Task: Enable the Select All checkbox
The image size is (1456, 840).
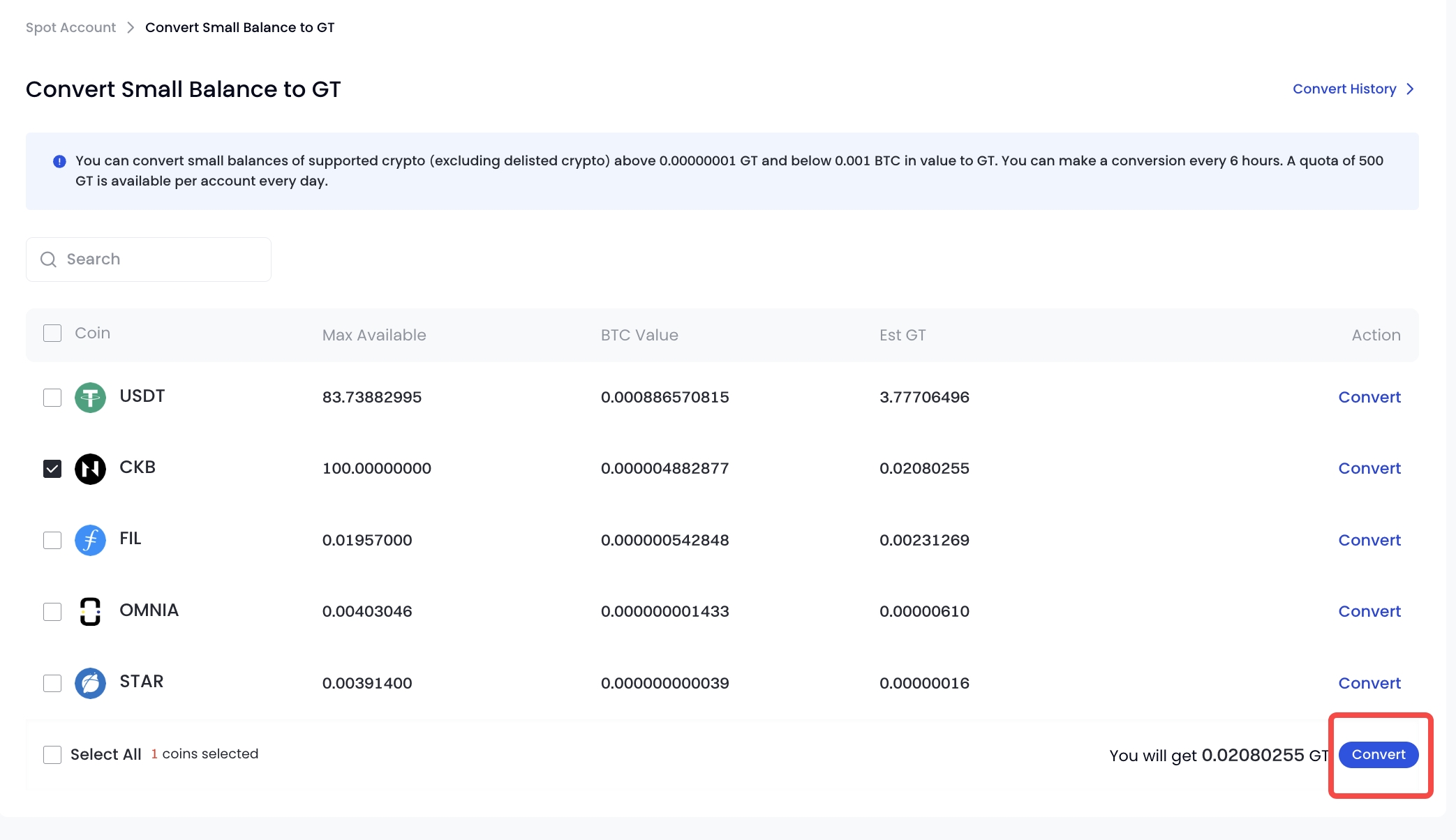Action: [52, 755]
